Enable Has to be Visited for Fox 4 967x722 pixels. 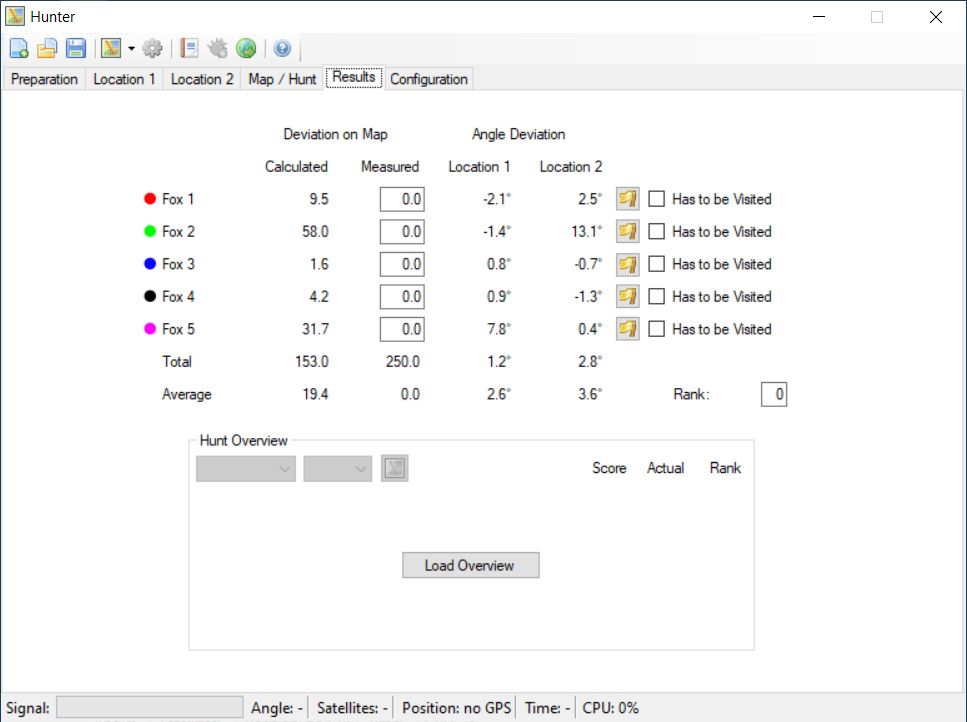pos(657,297)
